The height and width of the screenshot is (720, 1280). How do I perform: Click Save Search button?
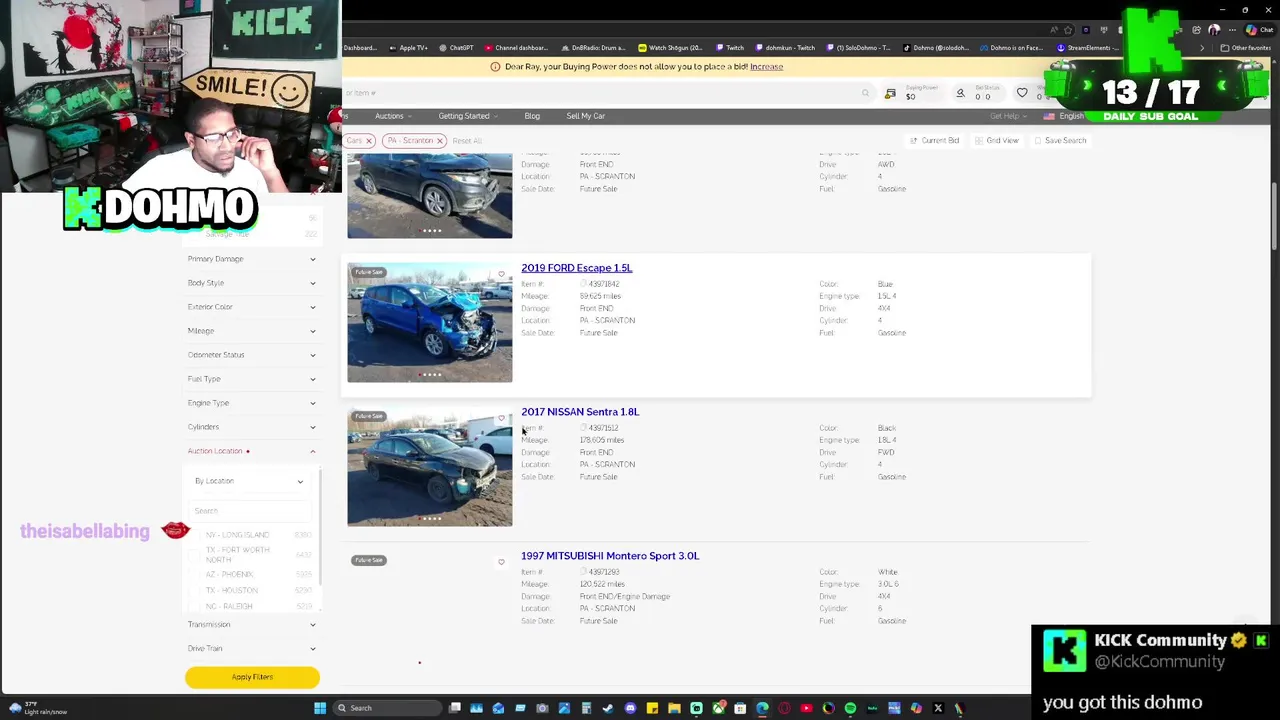click(x=1061, y=141)
